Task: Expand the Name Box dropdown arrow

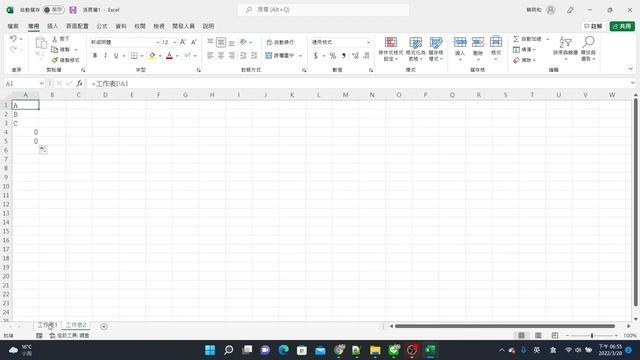Action: 41,83
